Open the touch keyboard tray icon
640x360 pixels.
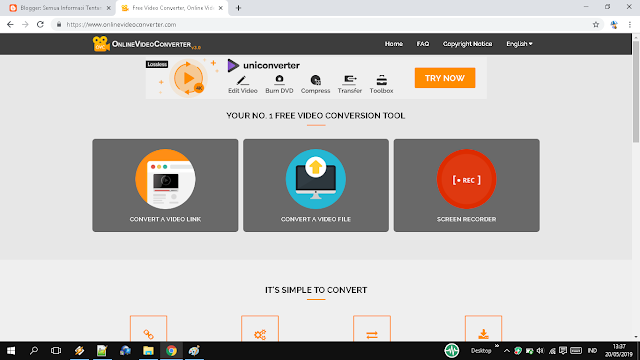576,351
